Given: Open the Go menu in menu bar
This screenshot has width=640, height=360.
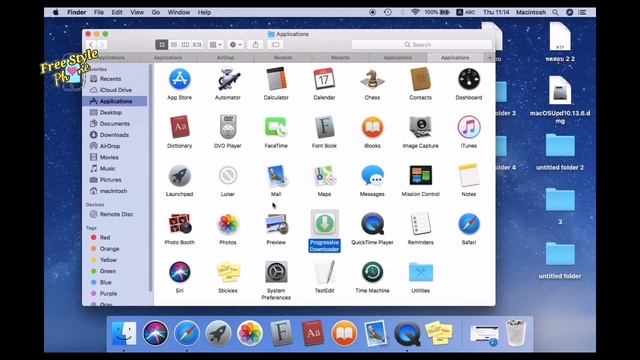Looking at the screenshot, I should click(156, 12).
